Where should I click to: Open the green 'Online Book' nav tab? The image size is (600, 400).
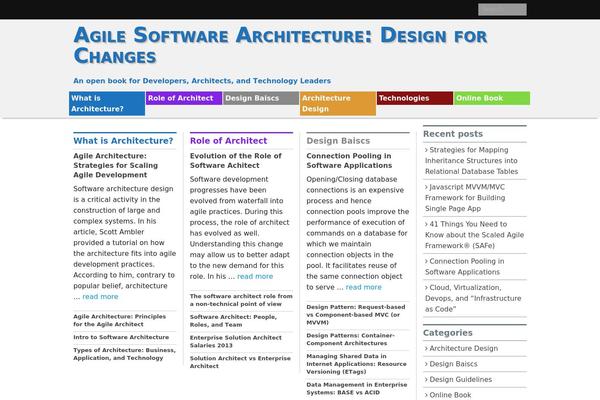[x=492, y=98]
